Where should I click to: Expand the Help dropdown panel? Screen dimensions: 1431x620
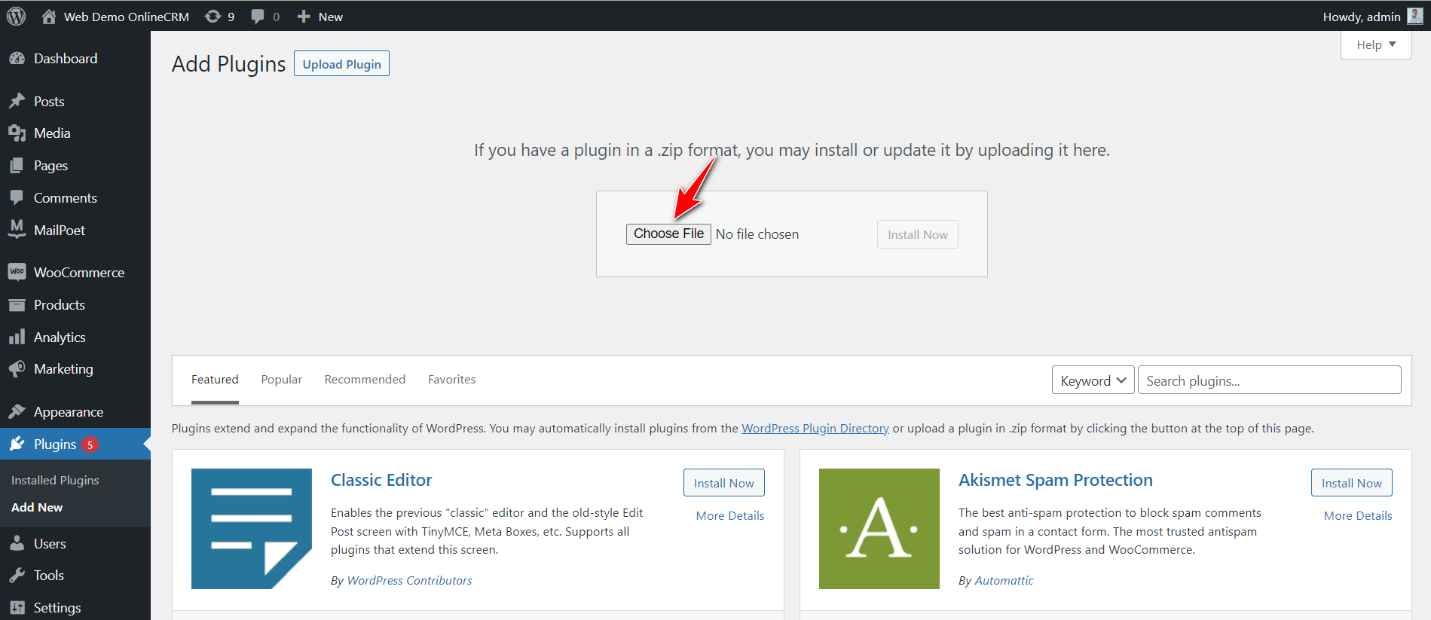[x=1376, y=45]
